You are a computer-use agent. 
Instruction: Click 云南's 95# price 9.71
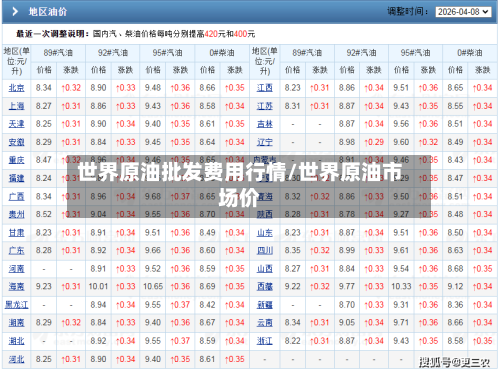(x=401, y=323)
